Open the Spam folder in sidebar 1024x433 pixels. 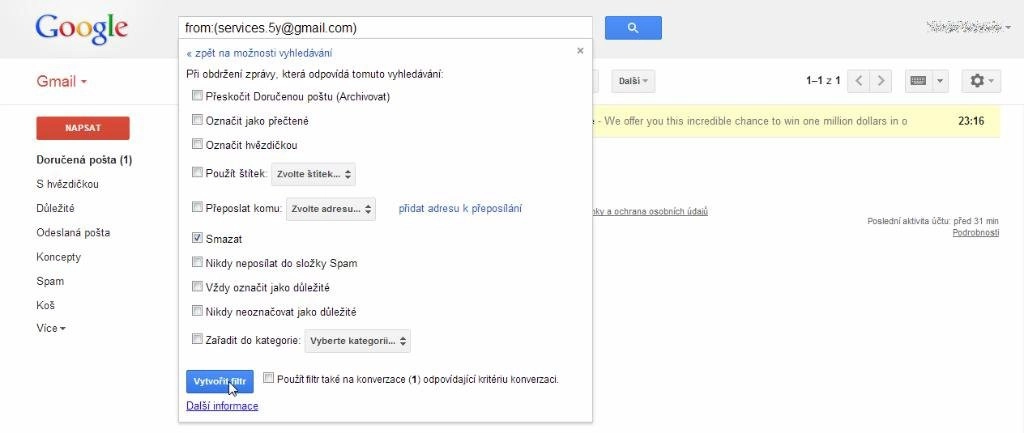[x=50, y=281]
